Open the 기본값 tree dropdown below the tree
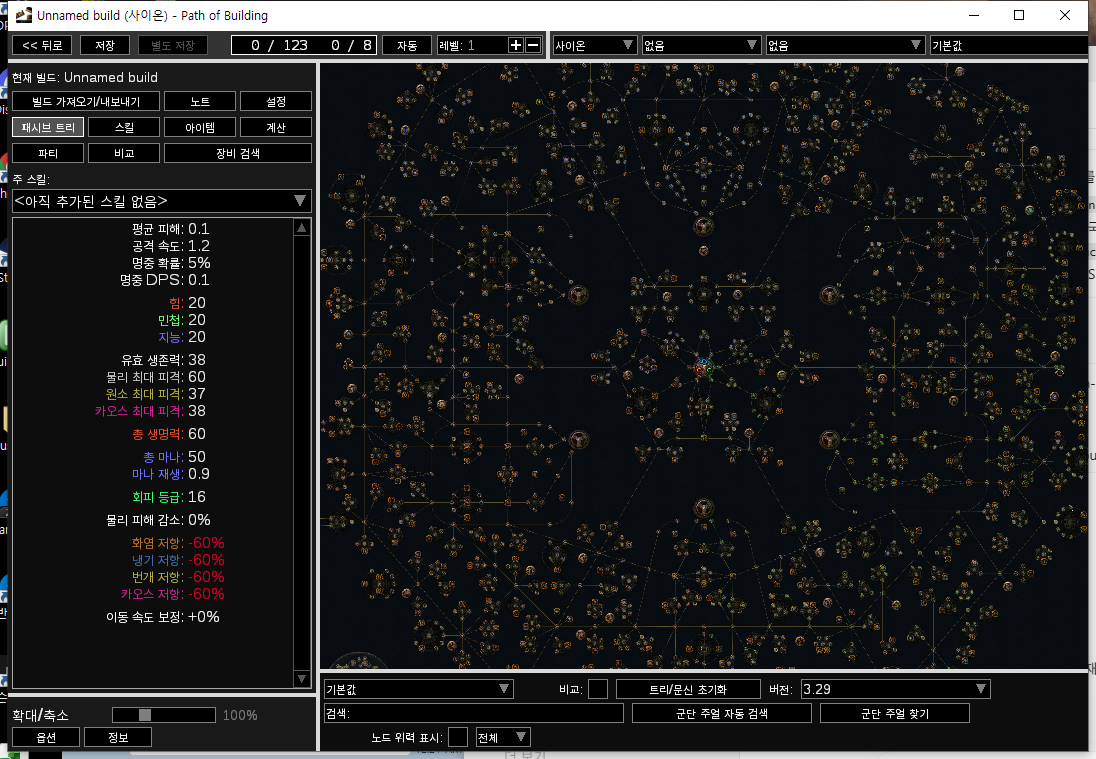 click(x=419, y=689)
